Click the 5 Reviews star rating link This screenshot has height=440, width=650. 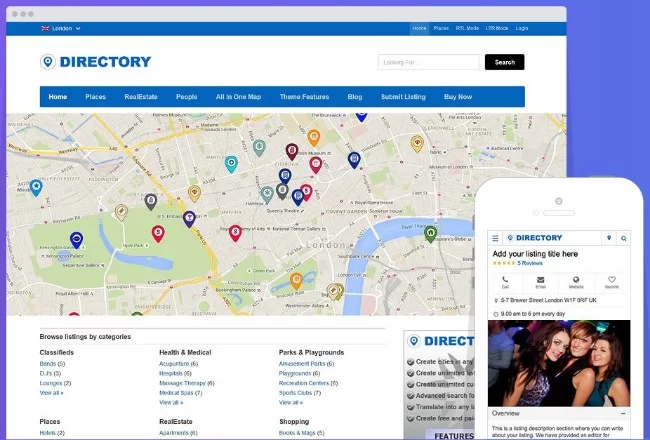click(530, 263)
